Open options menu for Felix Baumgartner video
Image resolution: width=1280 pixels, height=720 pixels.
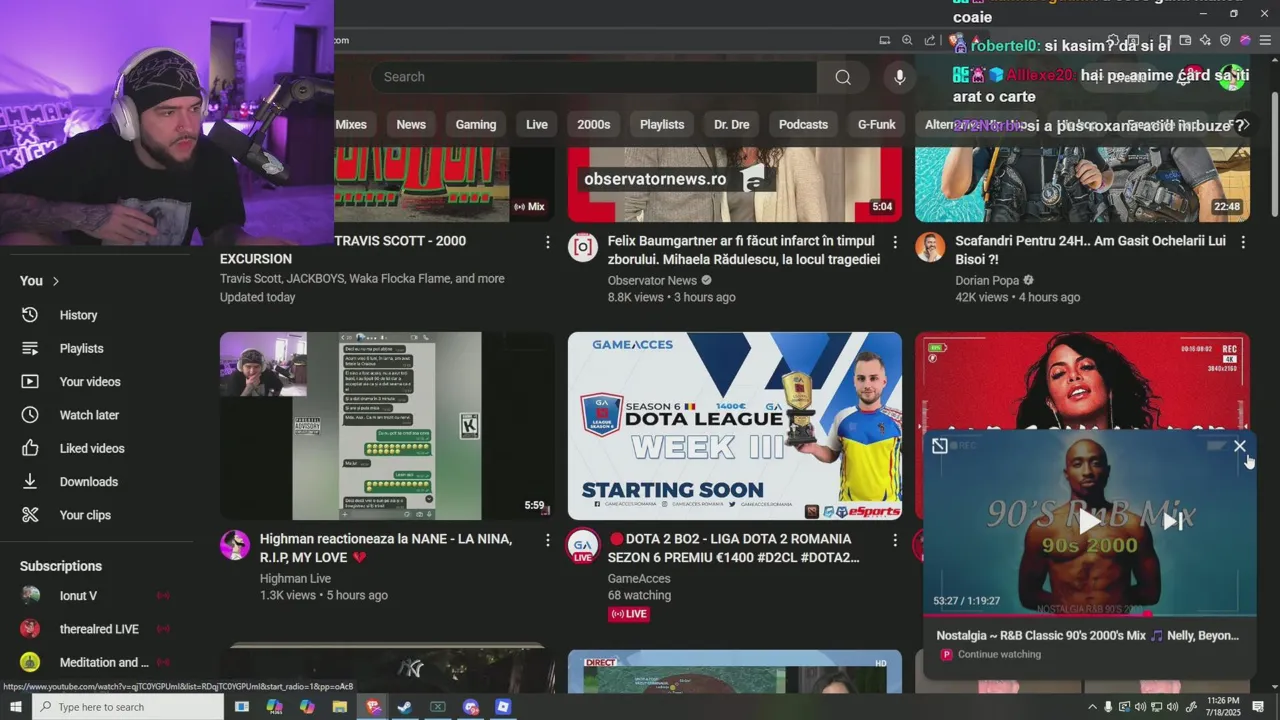[895, 242]
